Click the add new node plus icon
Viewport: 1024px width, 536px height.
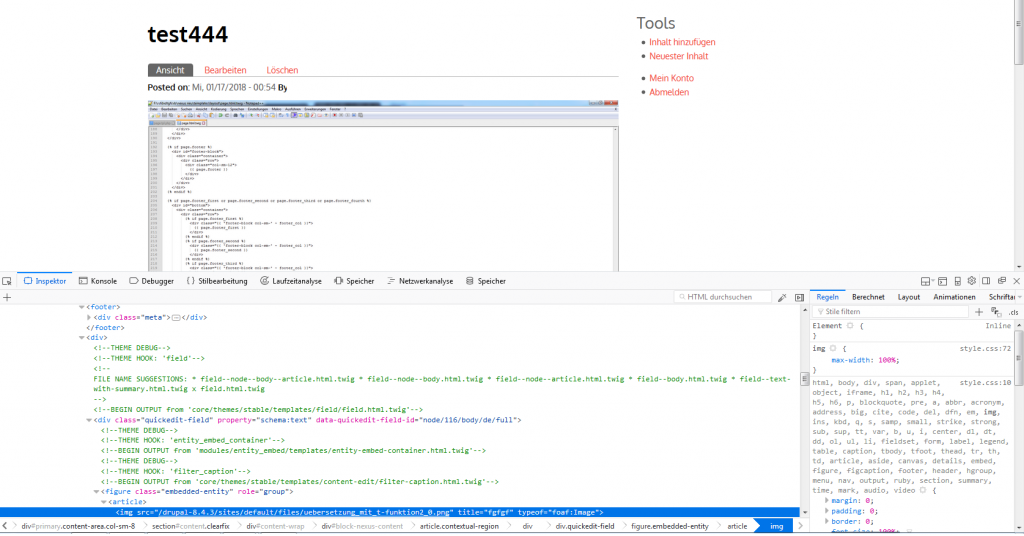7,298
